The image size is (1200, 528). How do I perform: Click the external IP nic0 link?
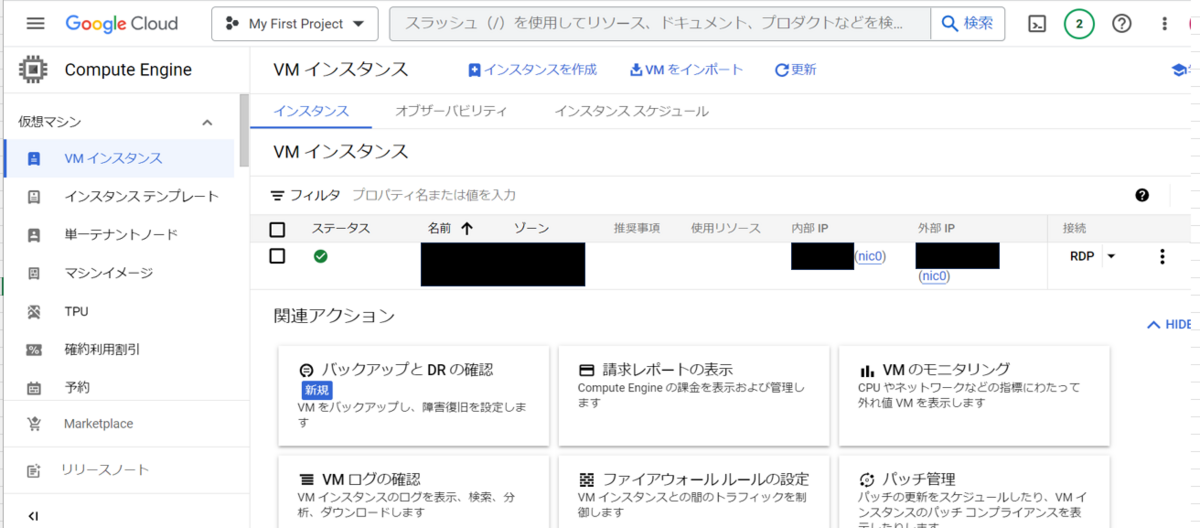[934, 276]
